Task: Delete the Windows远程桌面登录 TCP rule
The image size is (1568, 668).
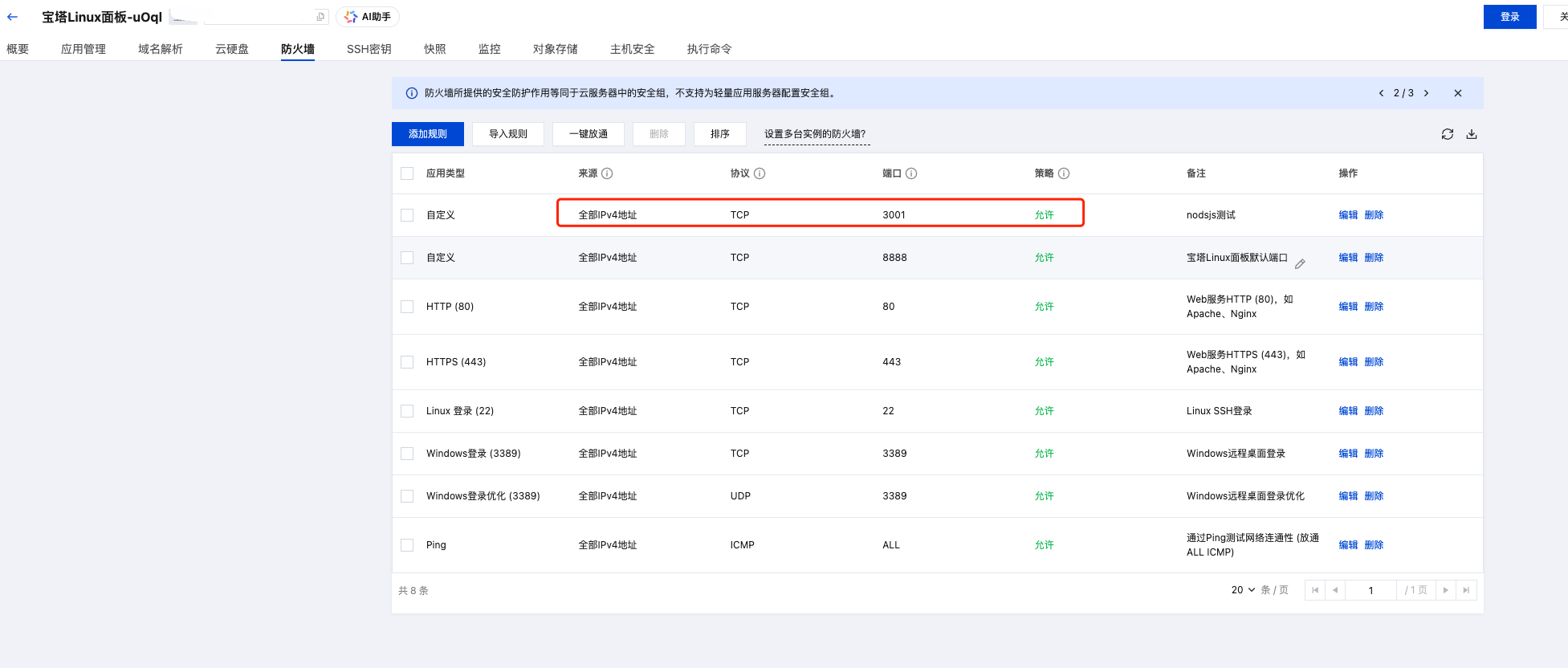Action: (1374, 454)
